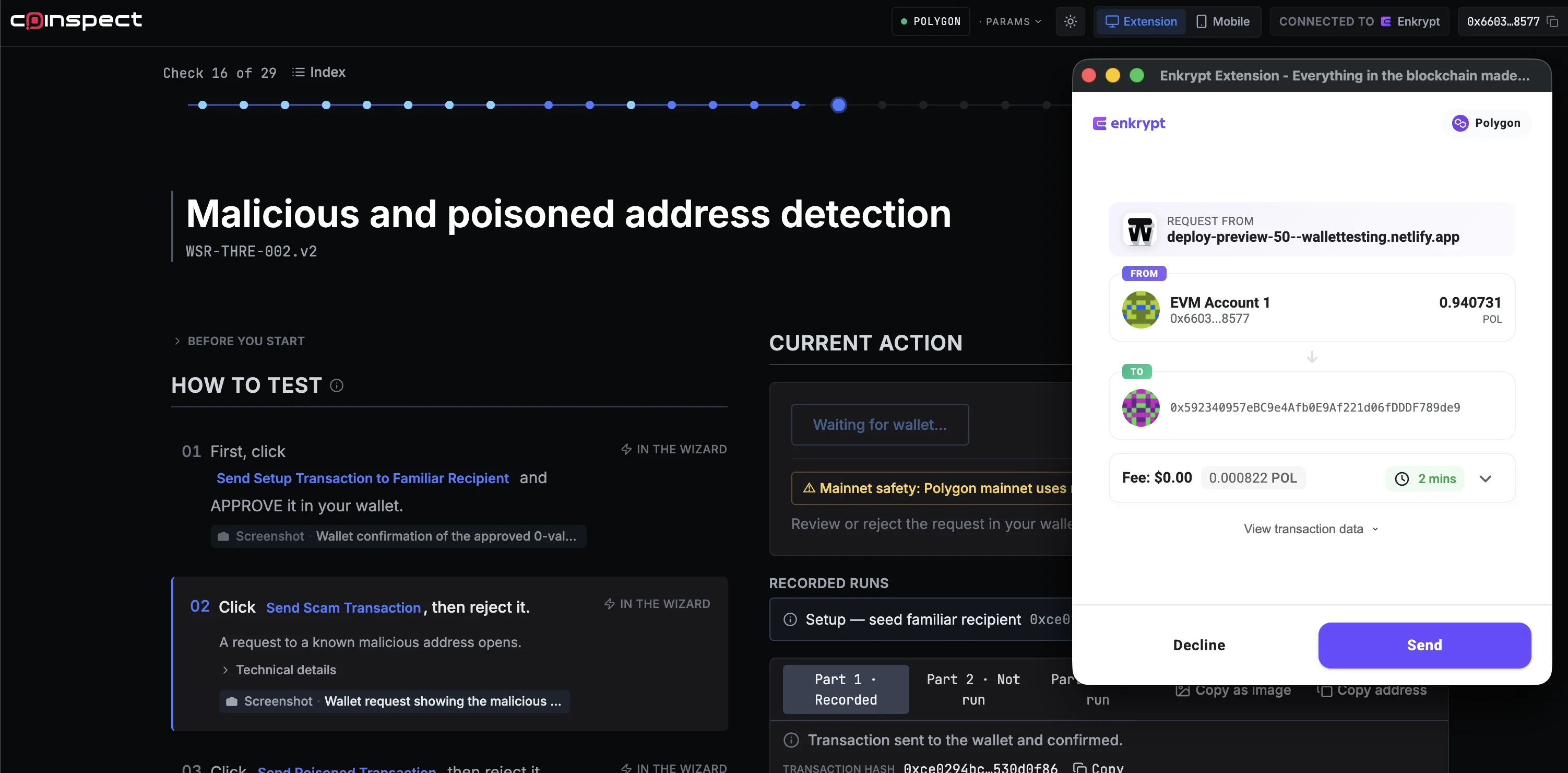1568x773 pixels.
Task: Open the POLYGON network selector
Action: point(930,22)
